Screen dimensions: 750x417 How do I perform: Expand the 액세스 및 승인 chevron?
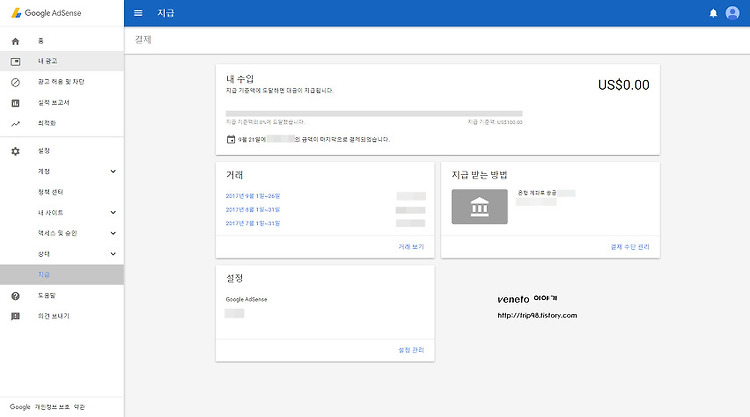[x=113, y=233]
